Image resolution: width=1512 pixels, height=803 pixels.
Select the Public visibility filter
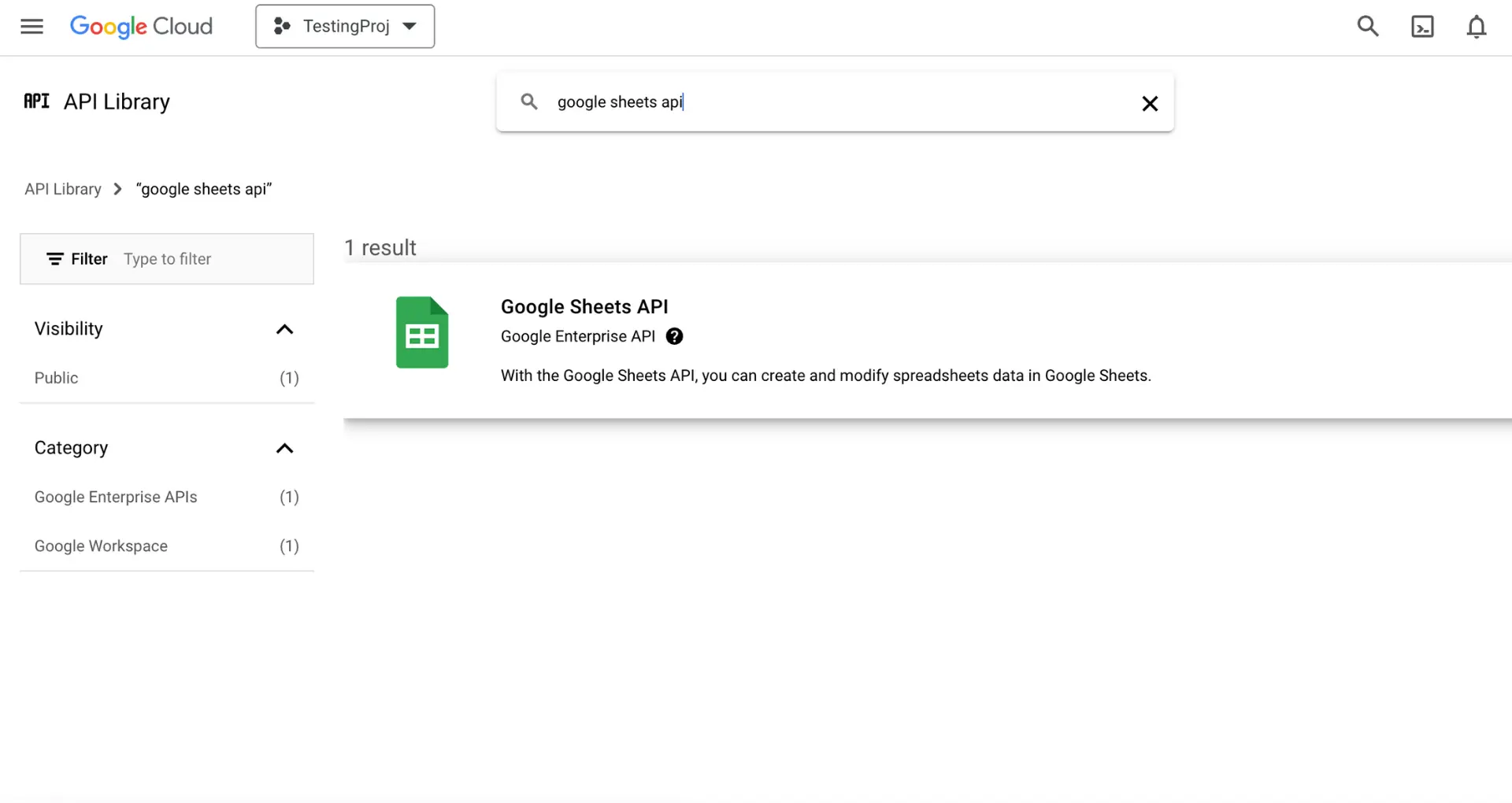(167, 378)
